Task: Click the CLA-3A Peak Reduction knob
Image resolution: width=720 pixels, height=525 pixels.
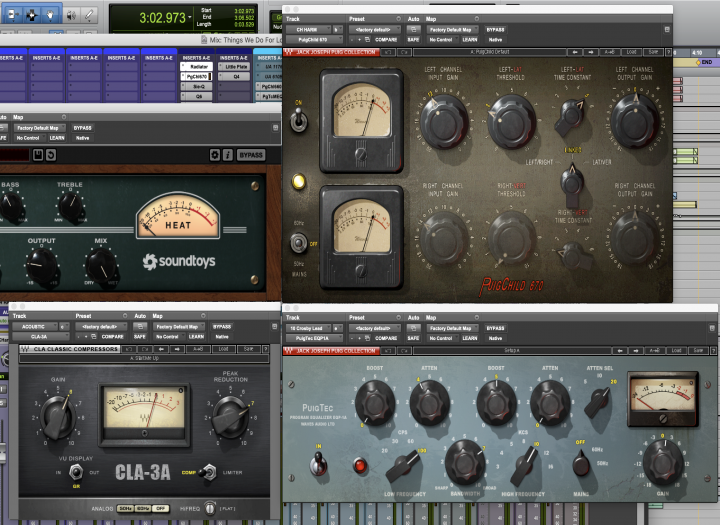Action: pyautogui.click(x=230, y=417)
